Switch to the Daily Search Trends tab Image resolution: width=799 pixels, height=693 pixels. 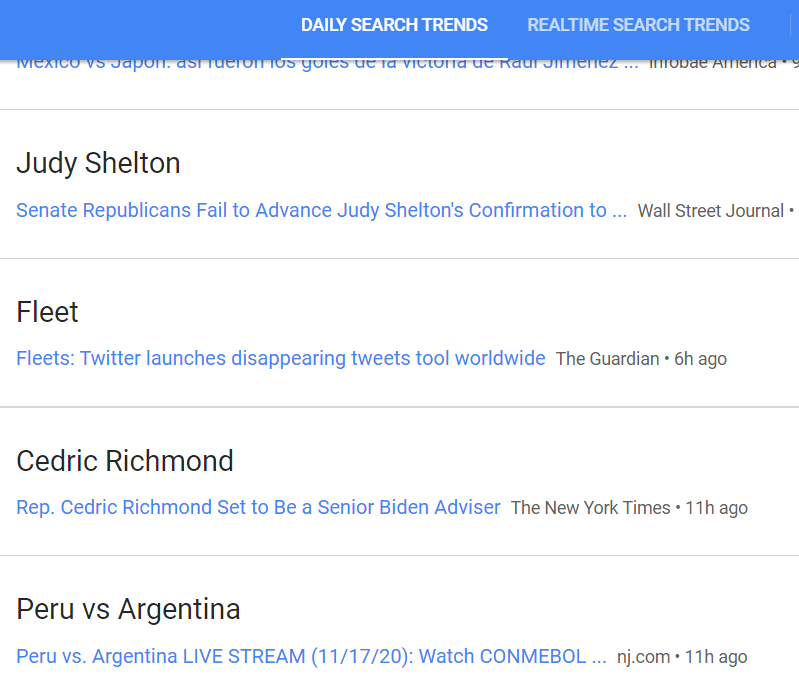click(x=394, y=25)
